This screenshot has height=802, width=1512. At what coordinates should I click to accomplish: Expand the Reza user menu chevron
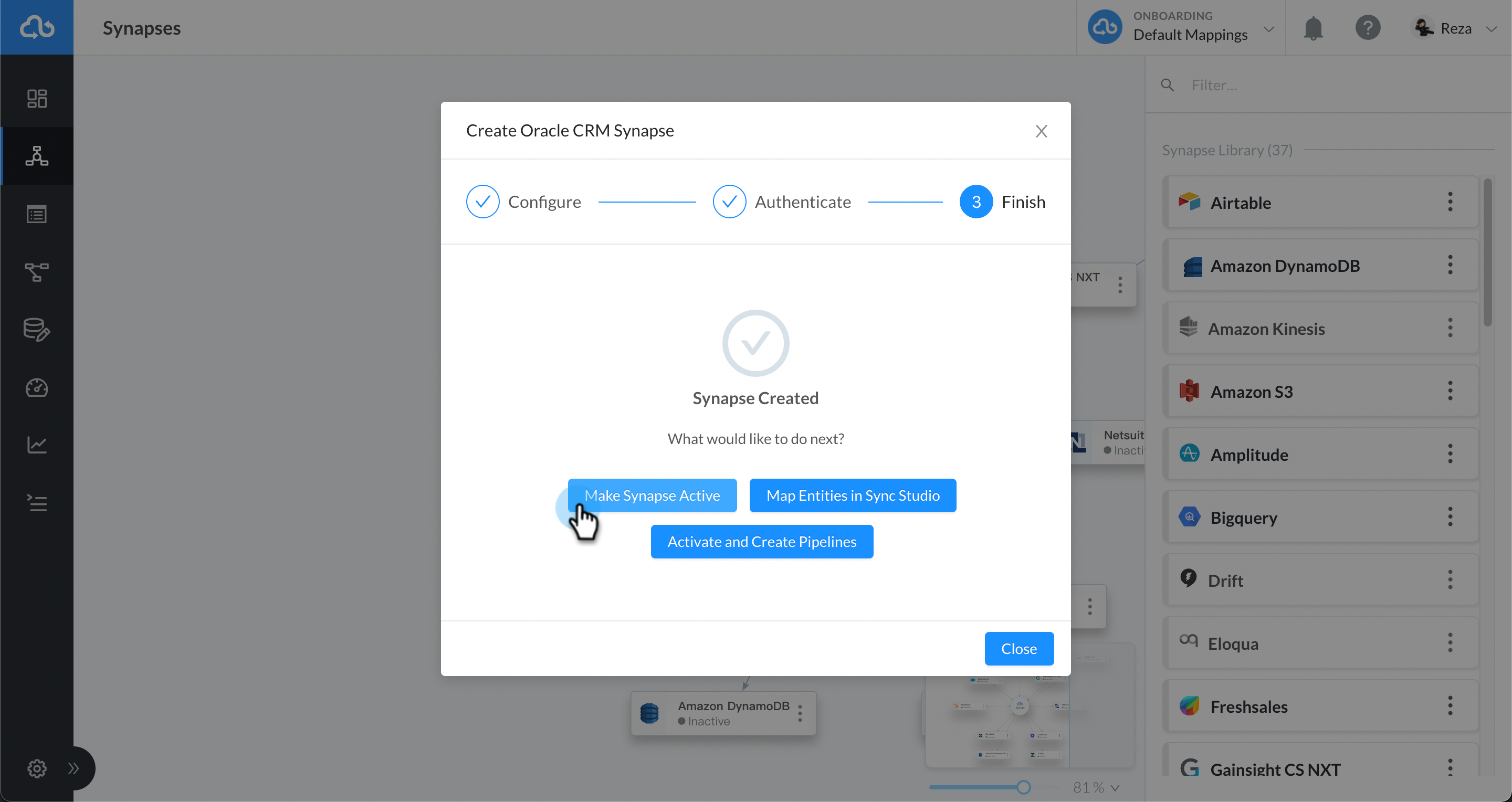pos(1491,29)
